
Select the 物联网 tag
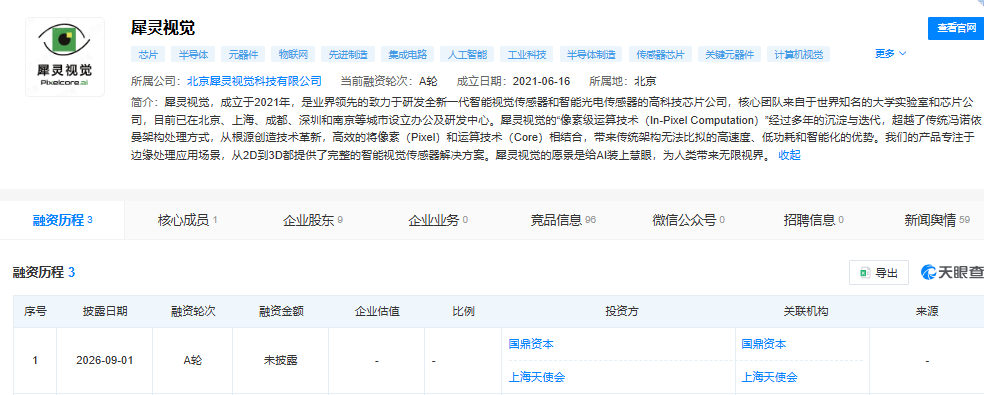pos(294,54)
